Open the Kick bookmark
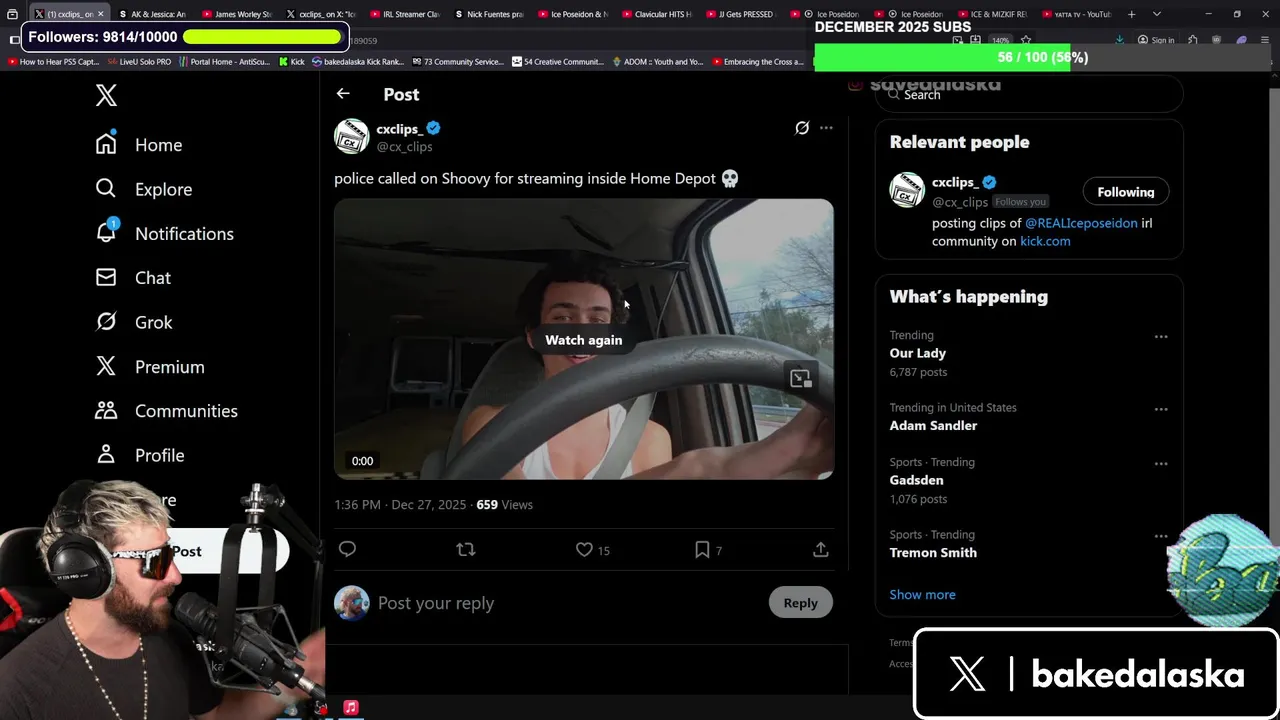The image size is (1280, 720). [291, 62]
